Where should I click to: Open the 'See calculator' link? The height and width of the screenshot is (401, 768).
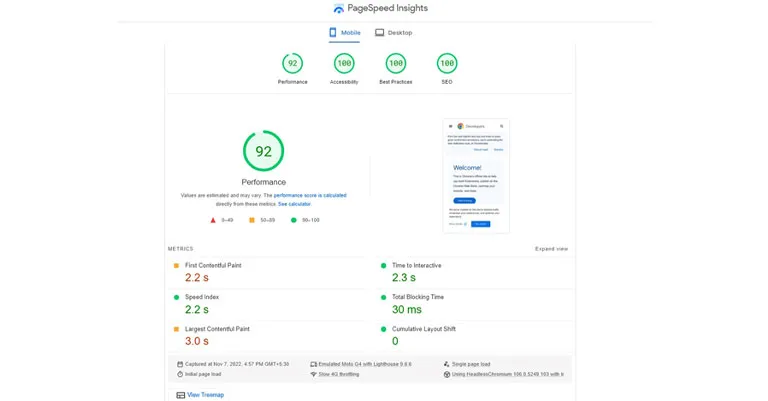click(294, 204)
